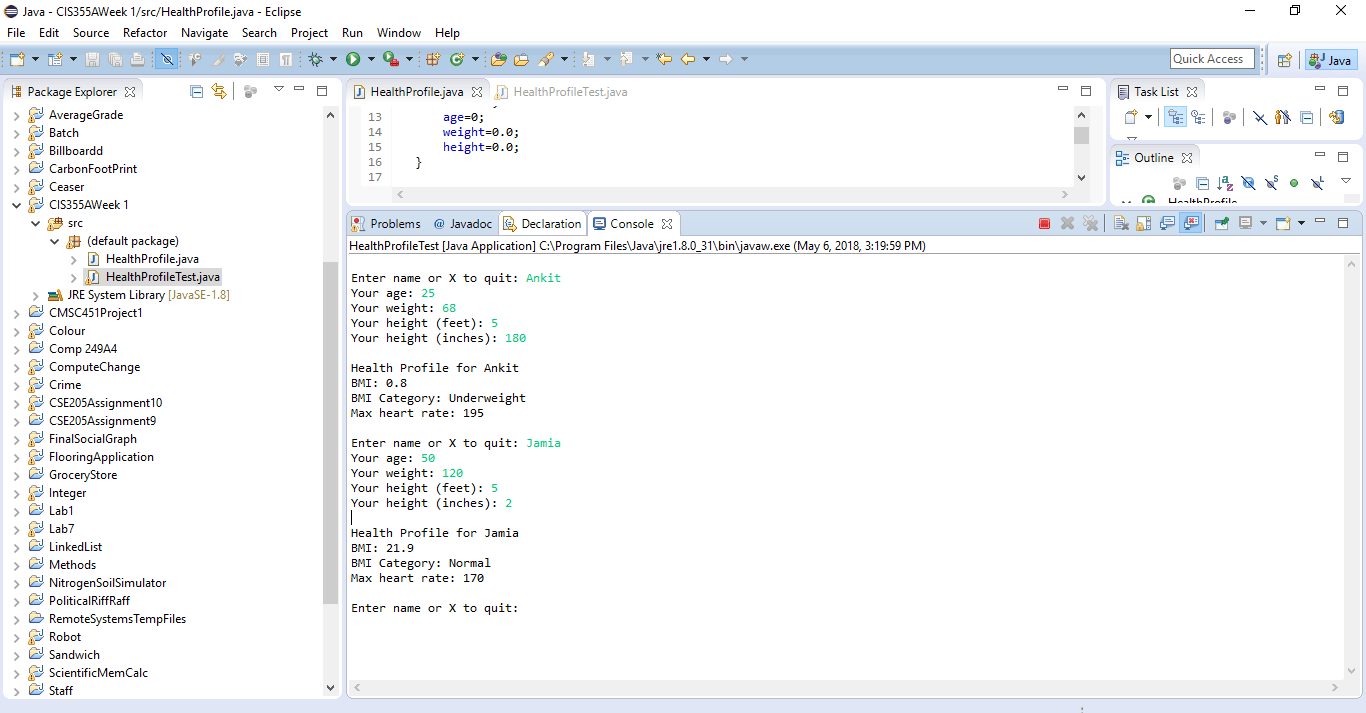Viewport: 1366px width, 713px height.
Task: Toggle Mark Occurrences highlighted toolbar button
Action: click(167, 59)
